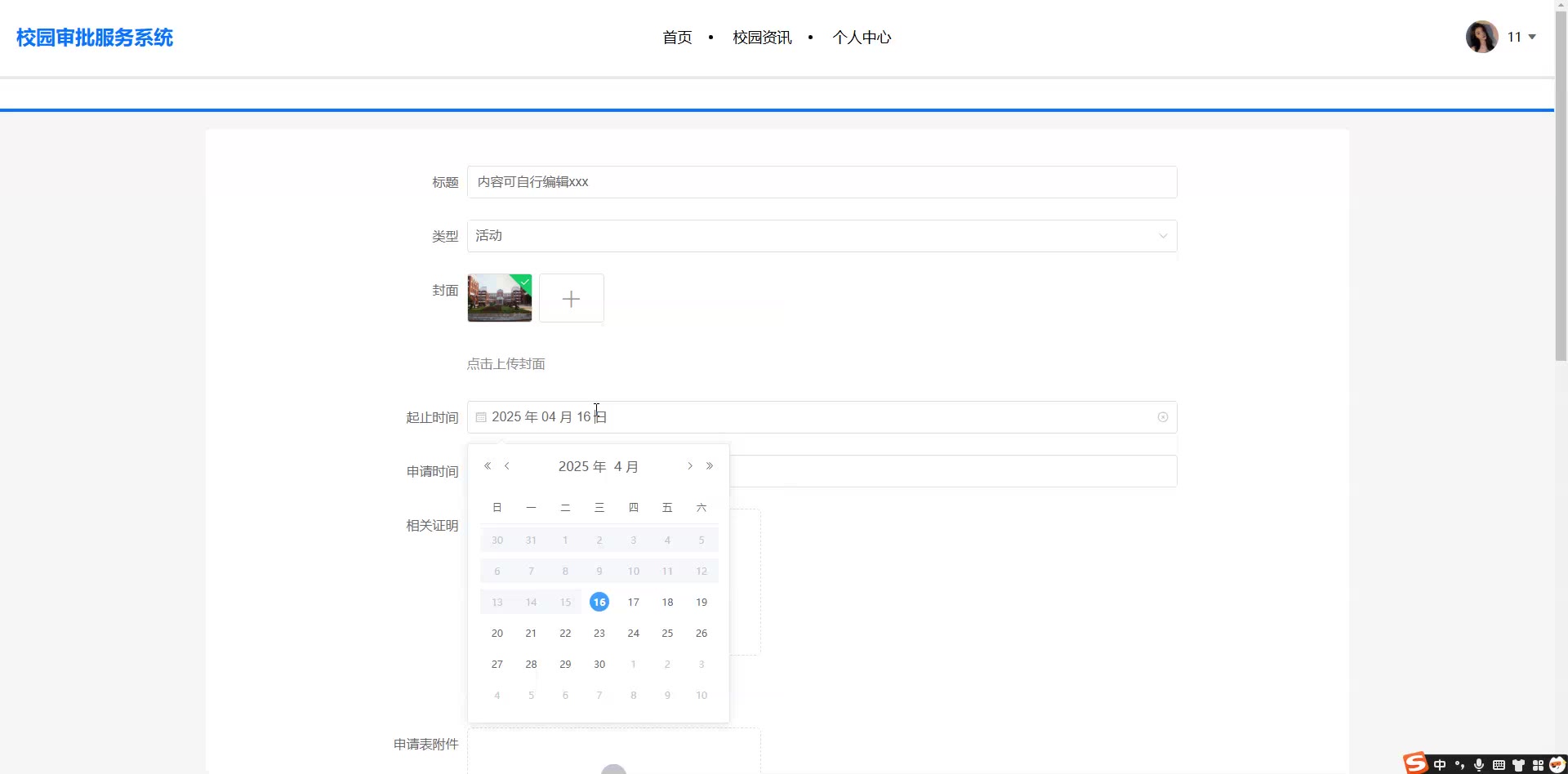Open user menu arrow next to 11
The height and width of the screenshot is (774, 1568).
[1532, 37]
